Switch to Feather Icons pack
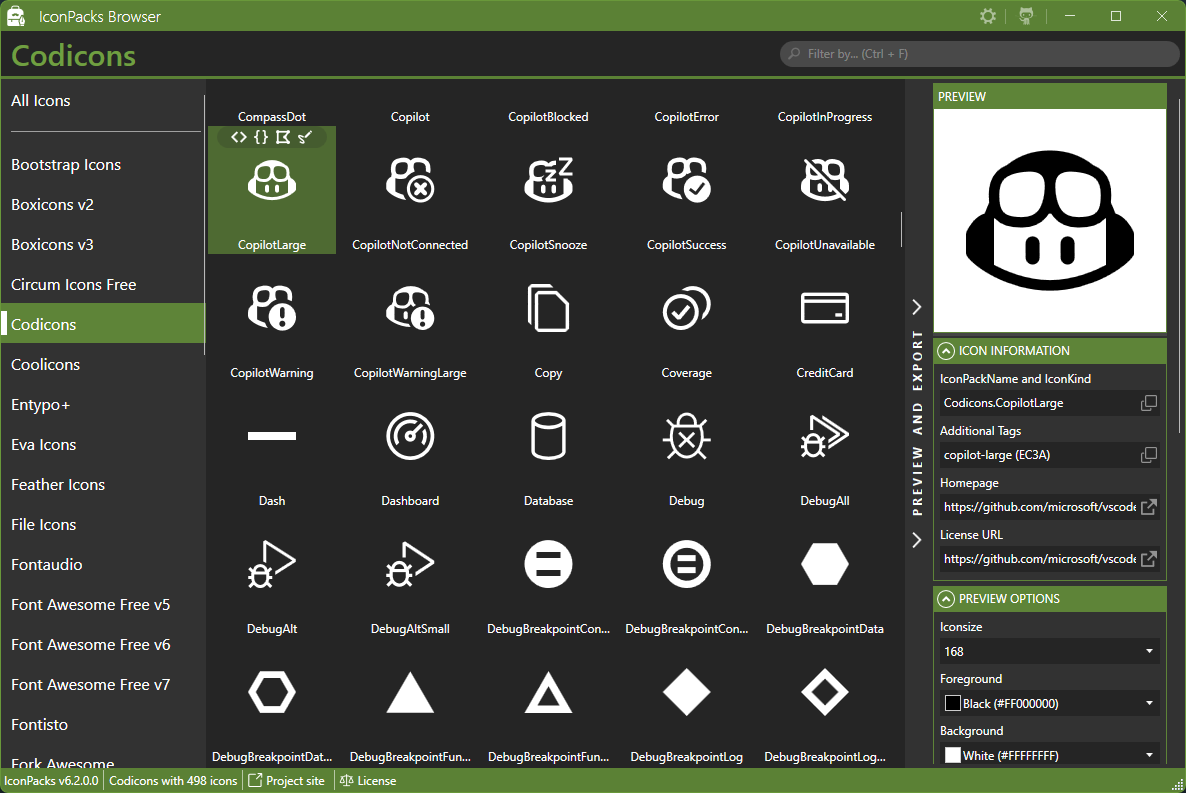 [102, 485]
